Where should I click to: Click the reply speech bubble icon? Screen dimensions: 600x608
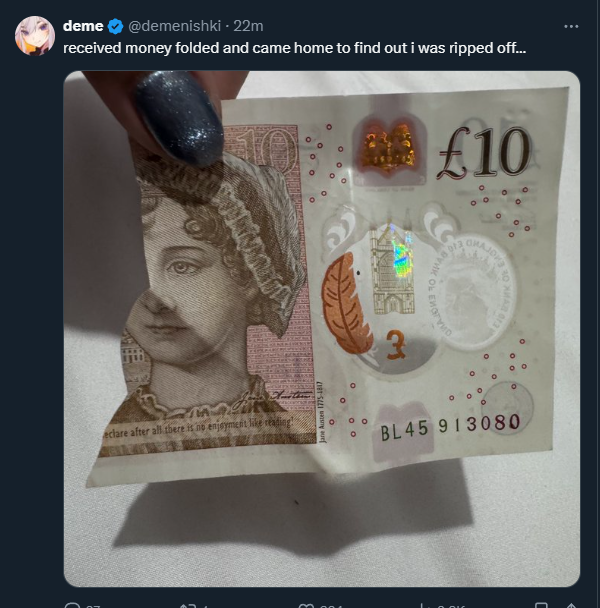coord(72,605)
